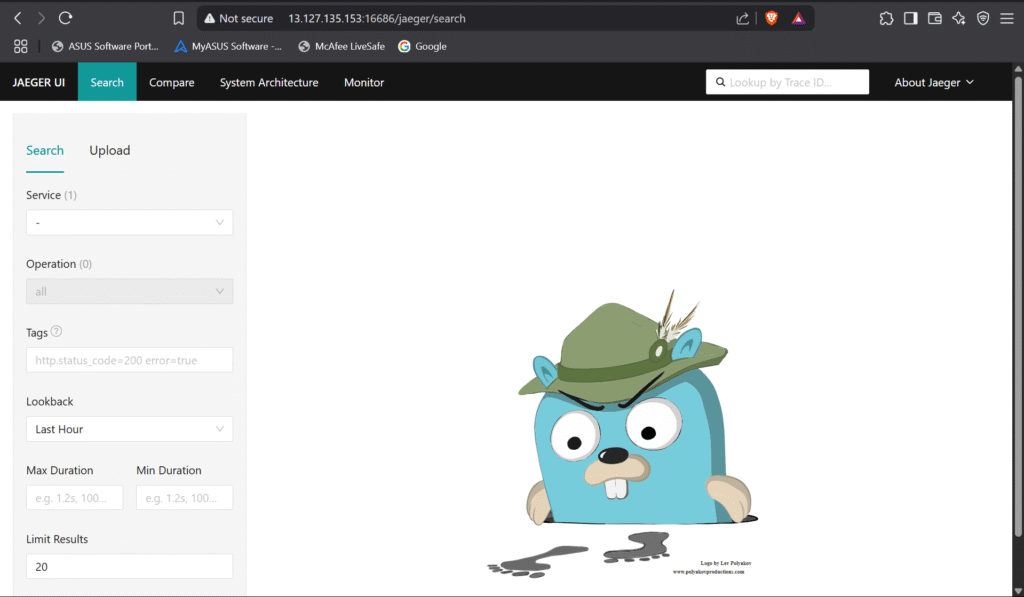This screenshot has height=597, width=1024.
Task: Open browser extensions puzzle icon
Action: pyautogui.click(x=886, y=18)
